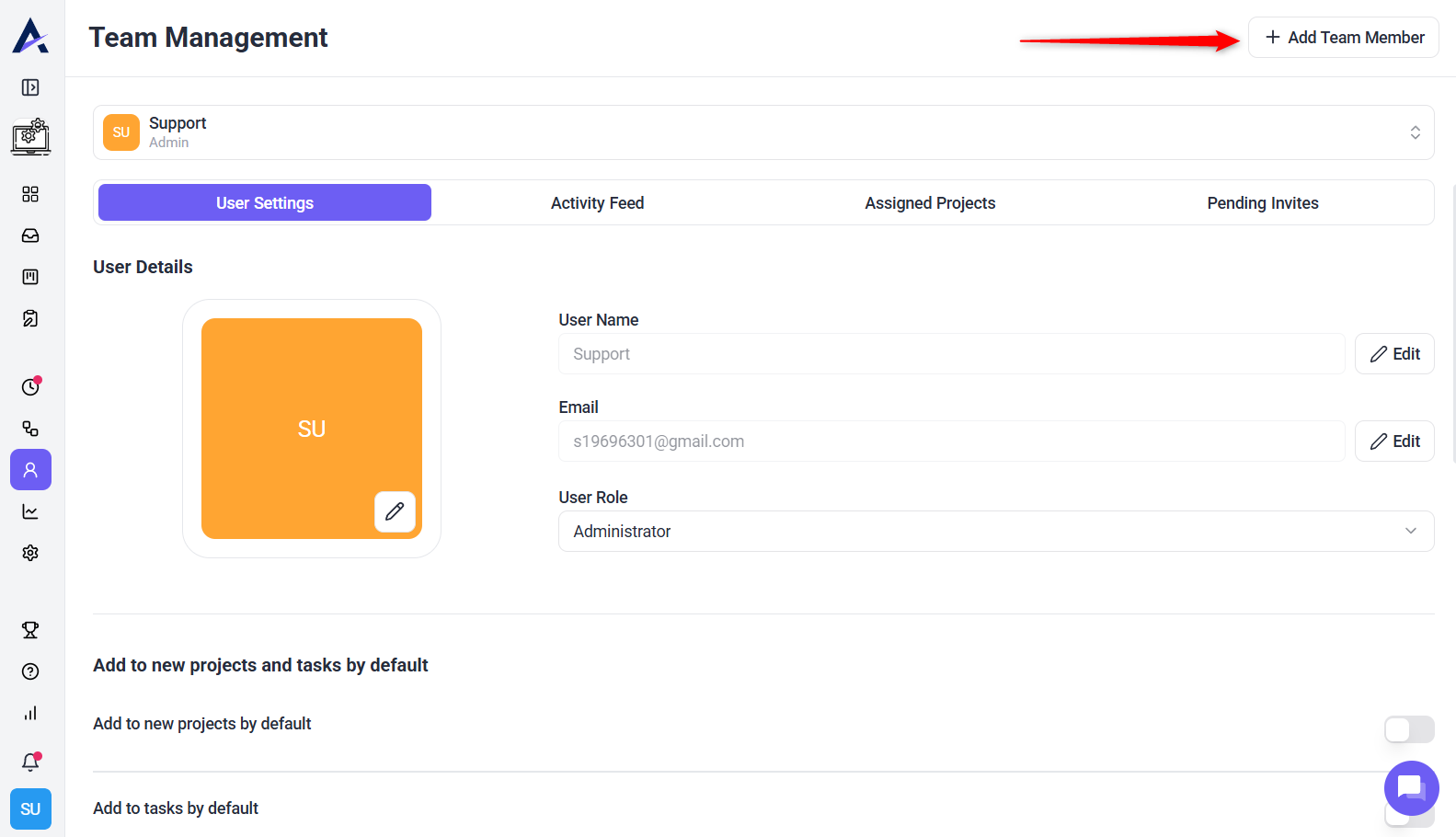The height and width of the screenshot is (837, 1456).
Task: Click the Email input field
Action: [951, 441]
